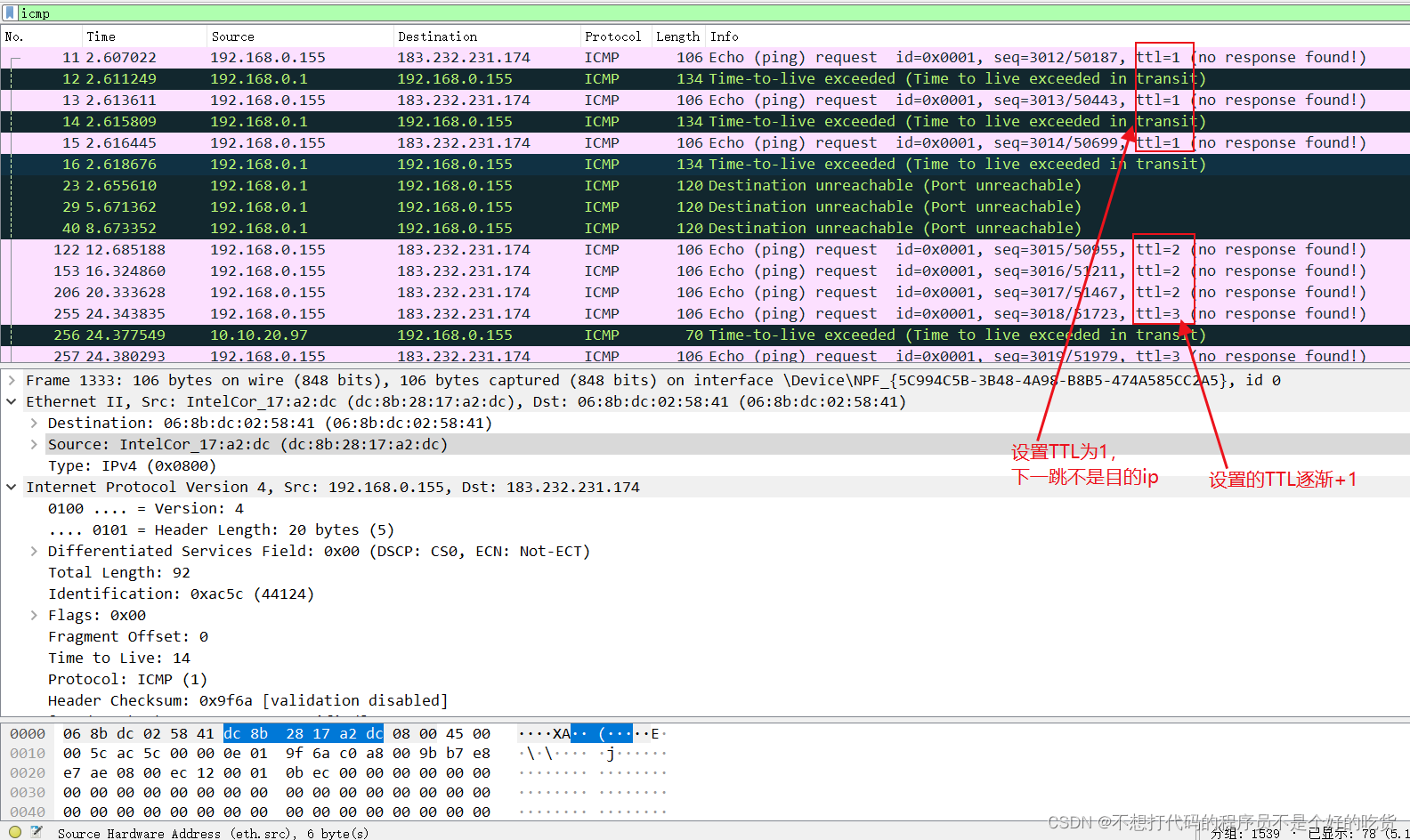Select hex dump offset row 0040
Viewport: 1410px width, 840px height.
pos(28,812)
